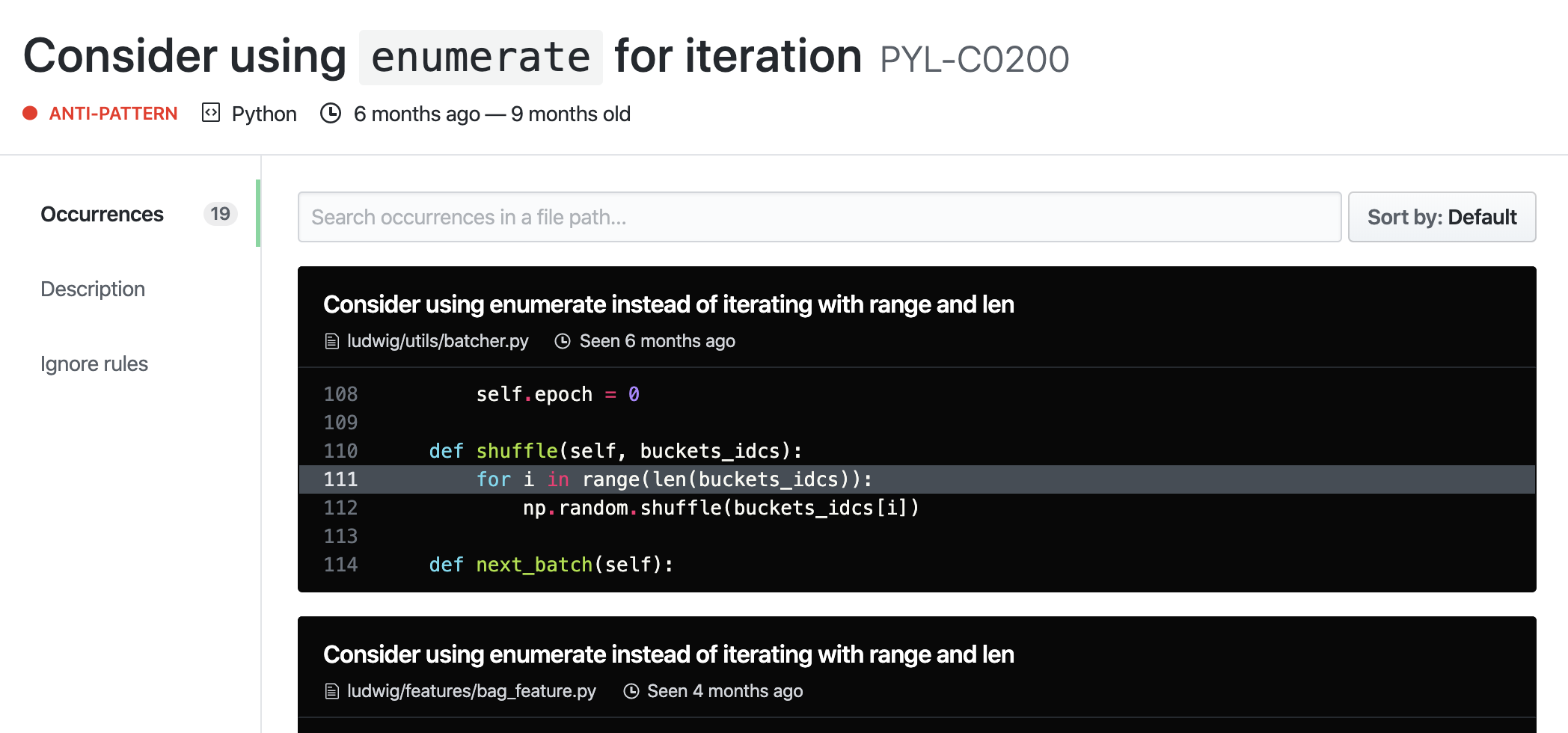Image resolution: width=1568 pixels, height=733 pixels.
Task: Focus the 'Search occurrences in a file path' field
Action: coord(818,217)
